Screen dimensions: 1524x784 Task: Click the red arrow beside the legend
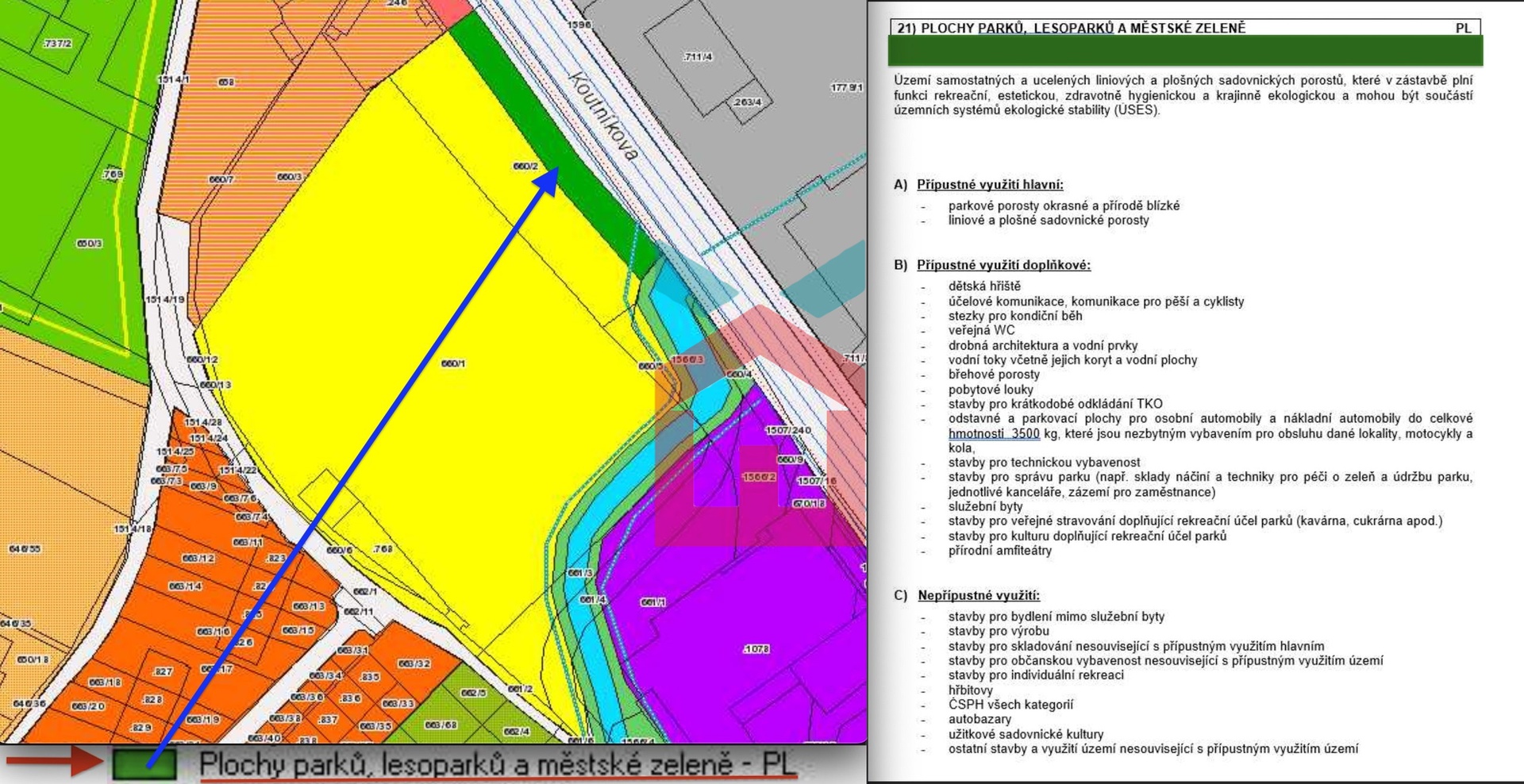54,763
